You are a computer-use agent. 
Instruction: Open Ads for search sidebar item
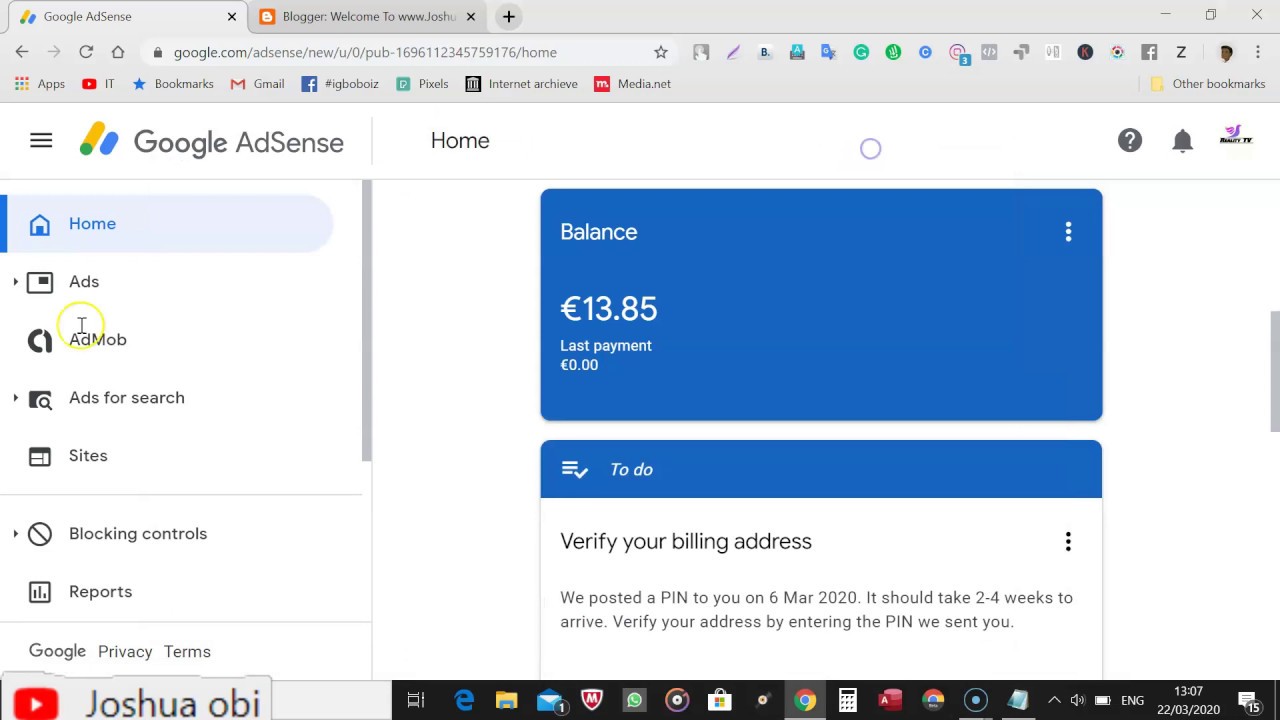pos(127,398)
